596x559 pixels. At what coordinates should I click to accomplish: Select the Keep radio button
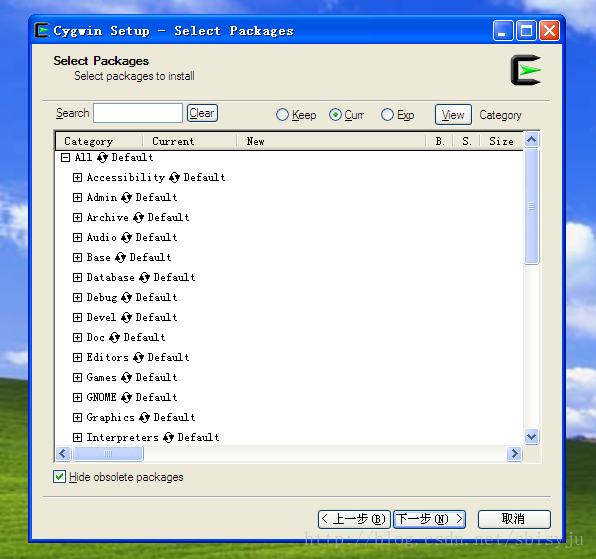(282, 115)
